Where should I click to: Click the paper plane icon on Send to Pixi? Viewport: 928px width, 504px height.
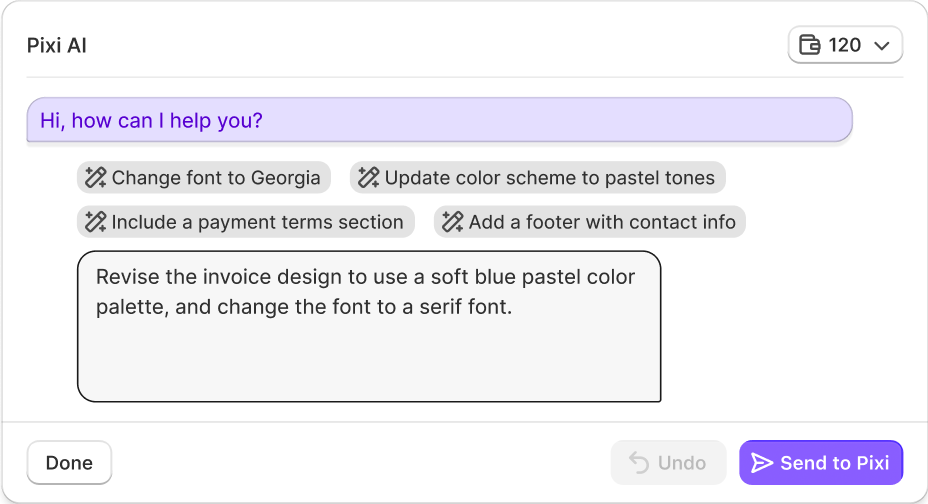(762, 463)
